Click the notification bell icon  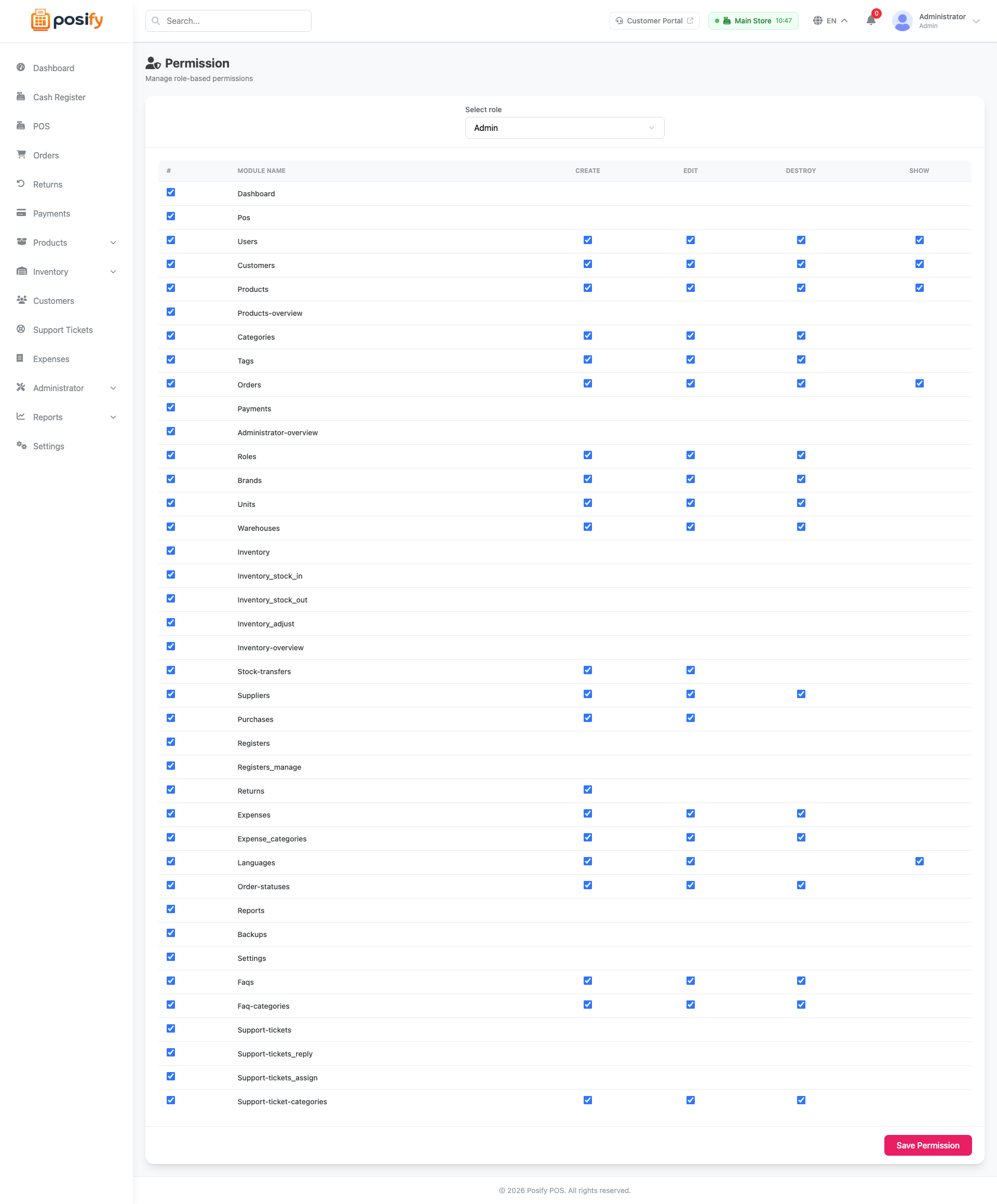pos(871,20)
